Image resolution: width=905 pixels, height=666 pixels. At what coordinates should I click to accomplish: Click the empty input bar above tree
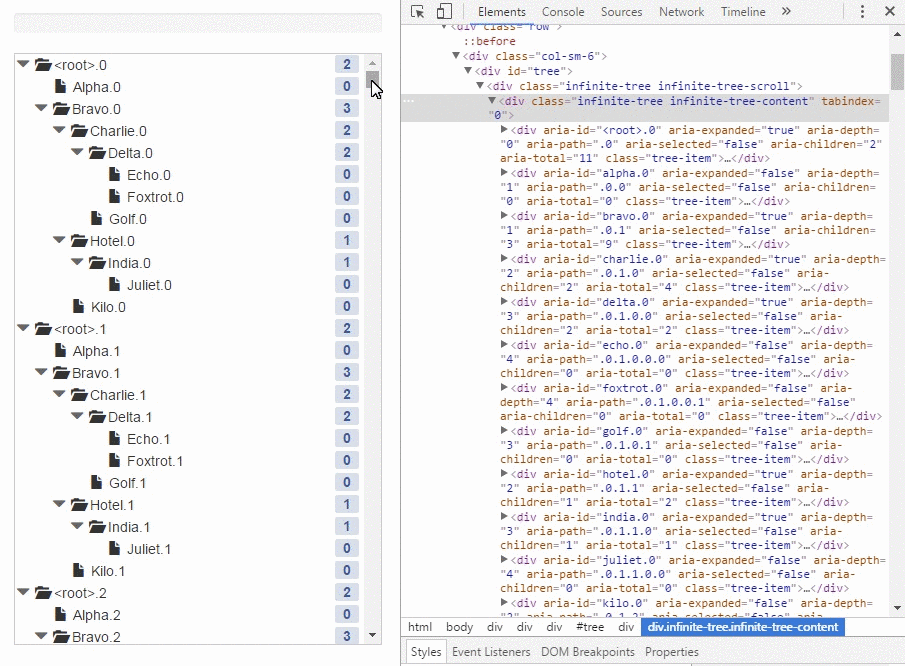click(x=197, y=23)
